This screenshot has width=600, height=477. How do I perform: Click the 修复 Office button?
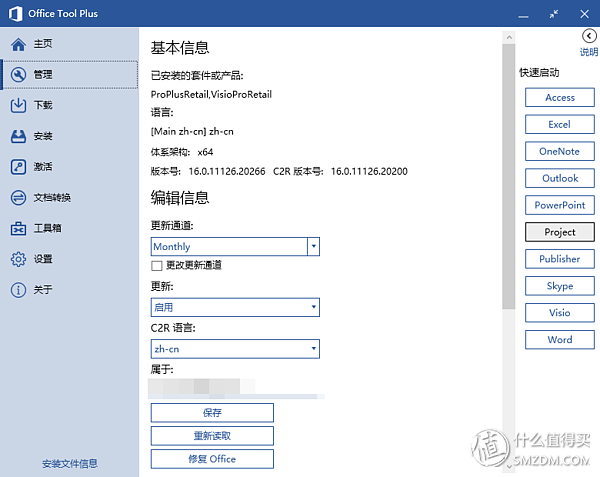(x=212, y=459)
